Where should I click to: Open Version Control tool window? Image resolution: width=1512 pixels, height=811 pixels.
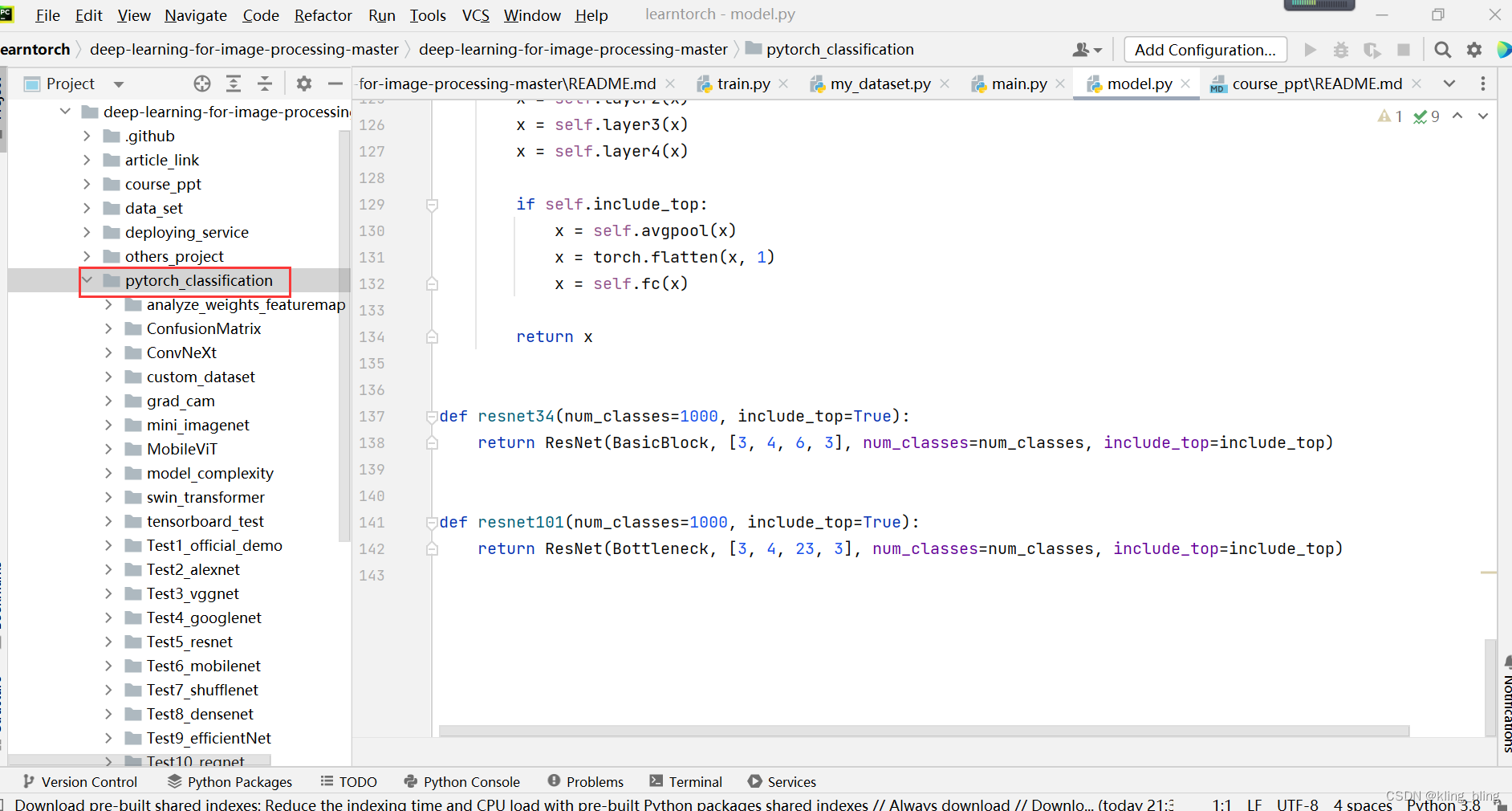click(x=79, y=782)
